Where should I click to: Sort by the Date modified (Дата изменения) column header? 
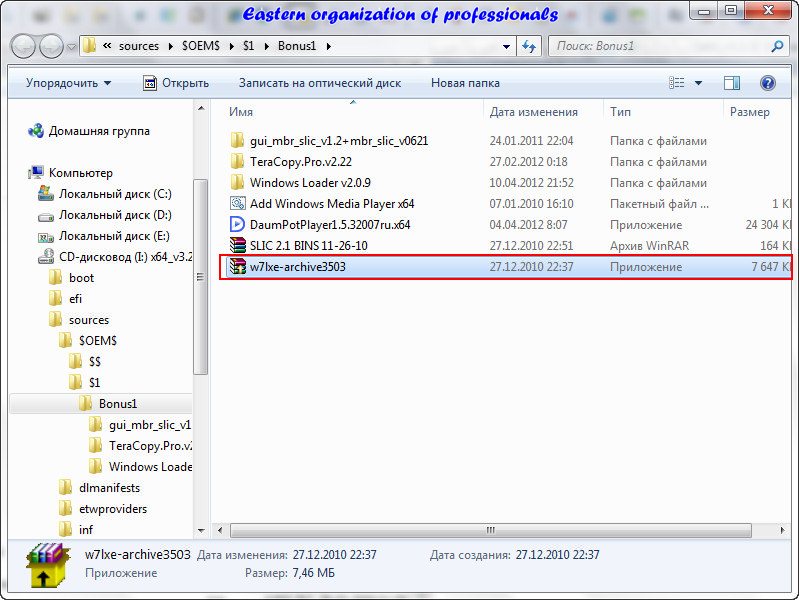coord(534,112)
